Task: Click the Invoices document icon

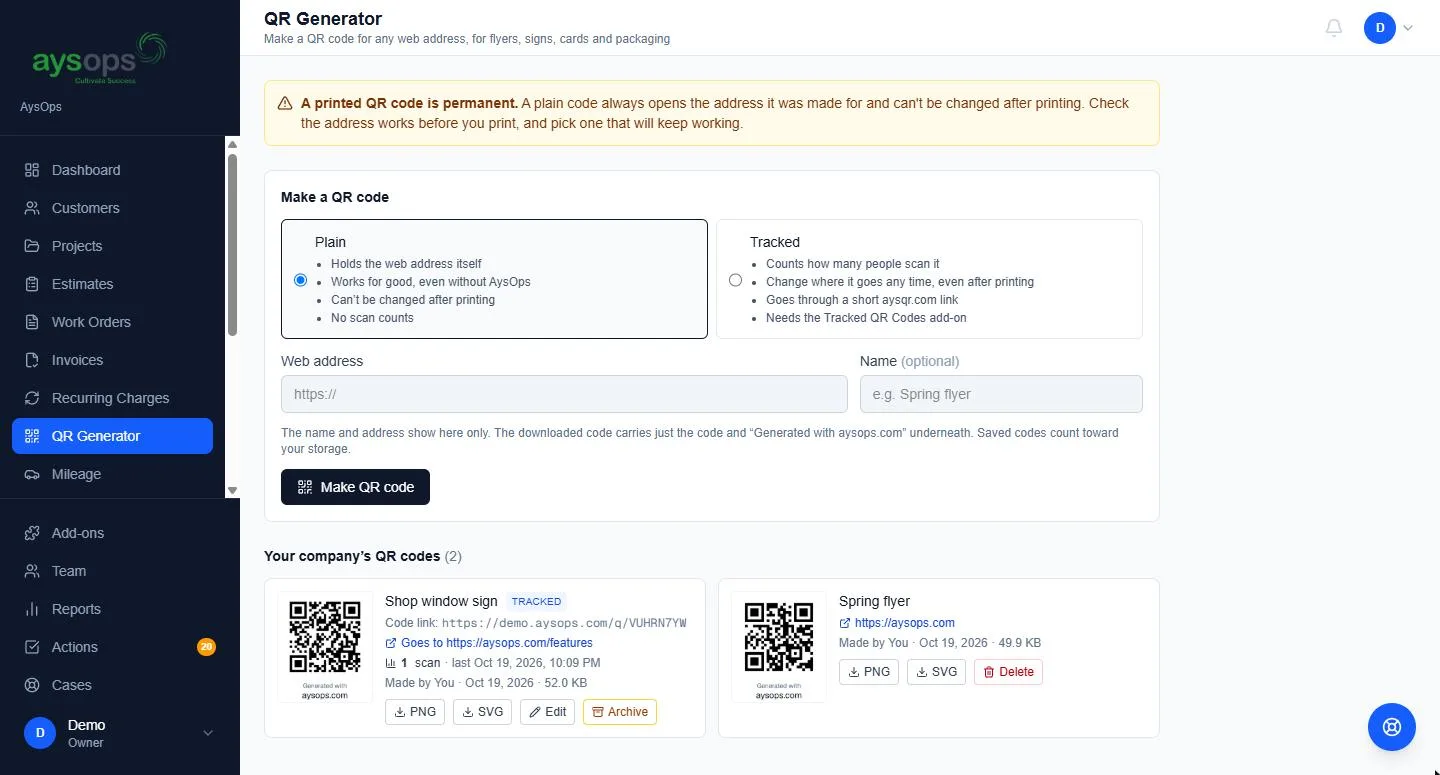Action: [32, 360]
